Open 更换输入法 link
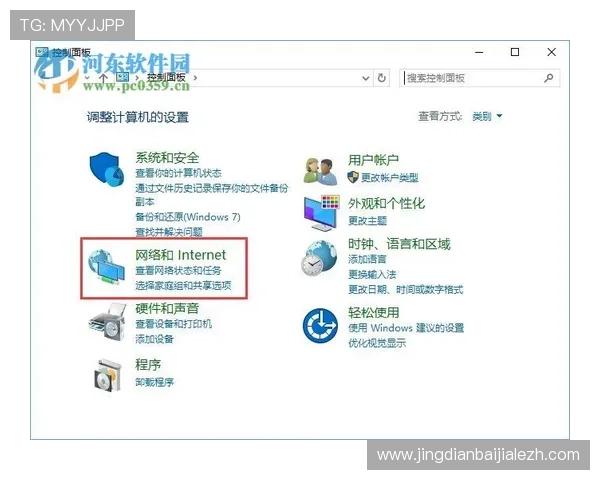This screenshot has height=480, width=600. [x=372, y=274]
